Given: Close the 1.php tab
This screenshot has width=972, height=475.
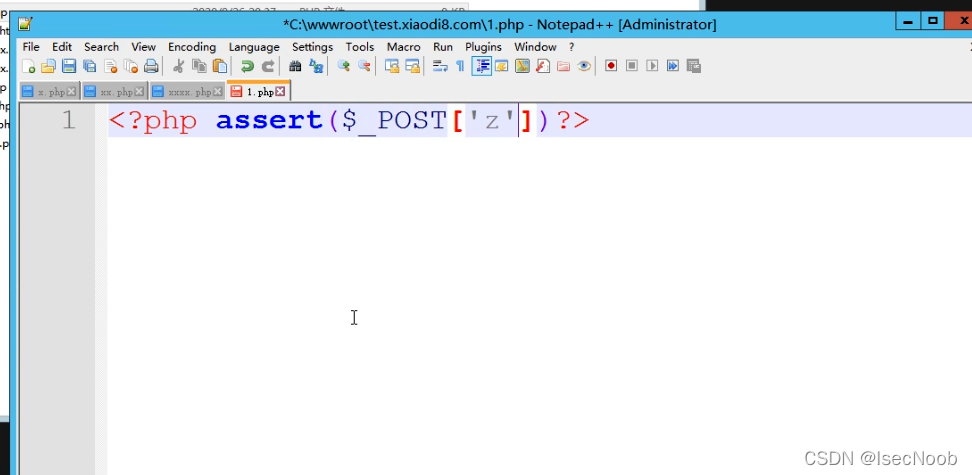Looking at the screenshot, I should click(280, 92).
